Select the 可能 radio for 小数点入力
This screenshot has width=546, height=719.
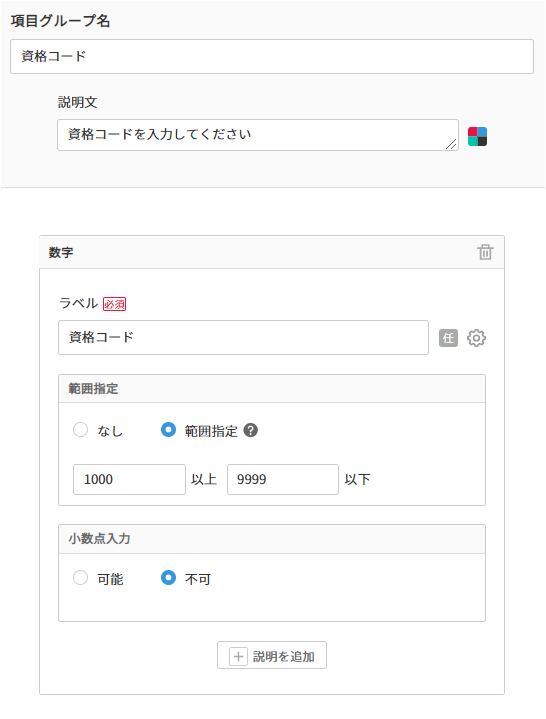(x=80, y=578)
